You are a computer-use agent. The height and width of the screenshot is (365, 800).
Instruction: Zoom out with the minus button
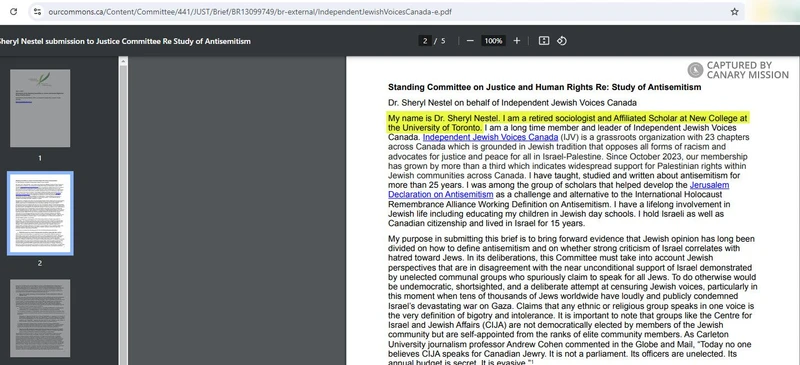(470, 41)
